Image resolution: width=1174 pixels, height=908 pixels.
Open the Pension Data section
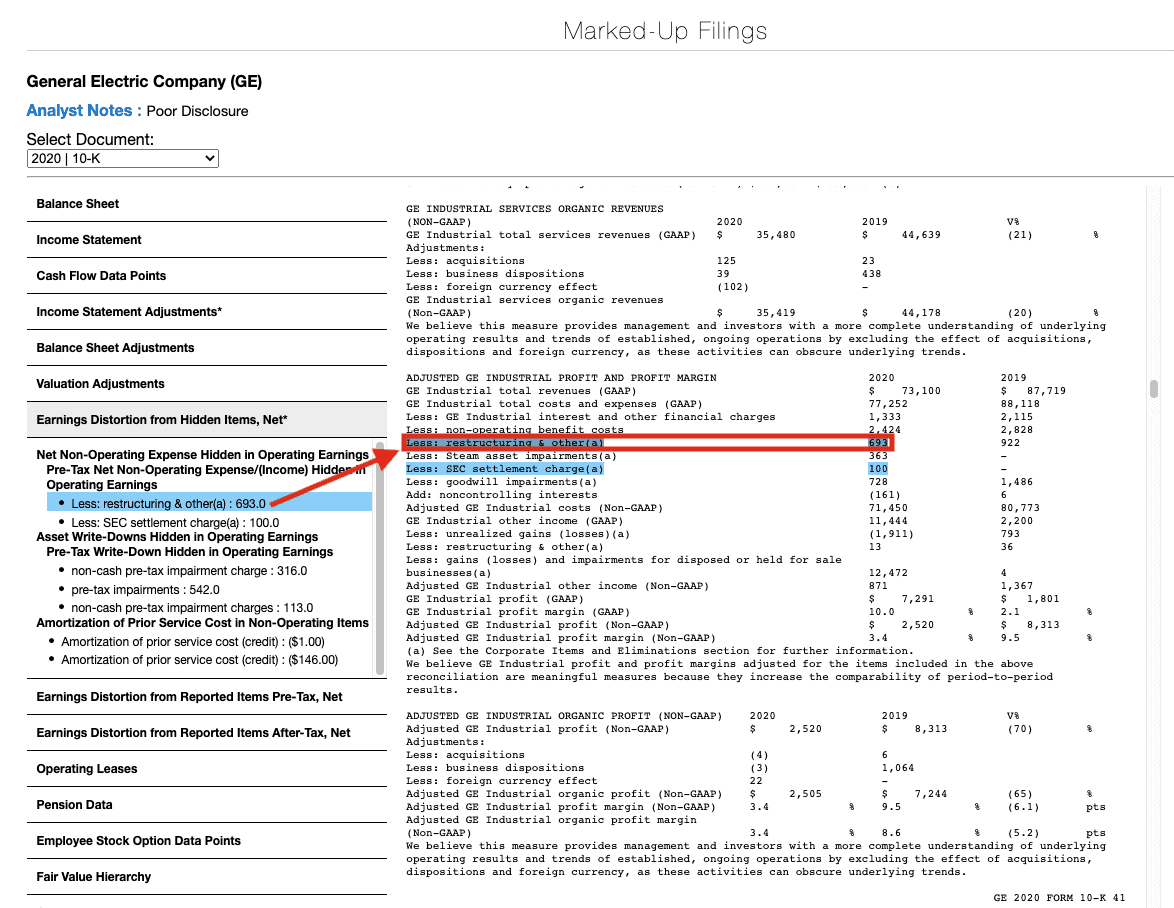[x=207, y=805]
